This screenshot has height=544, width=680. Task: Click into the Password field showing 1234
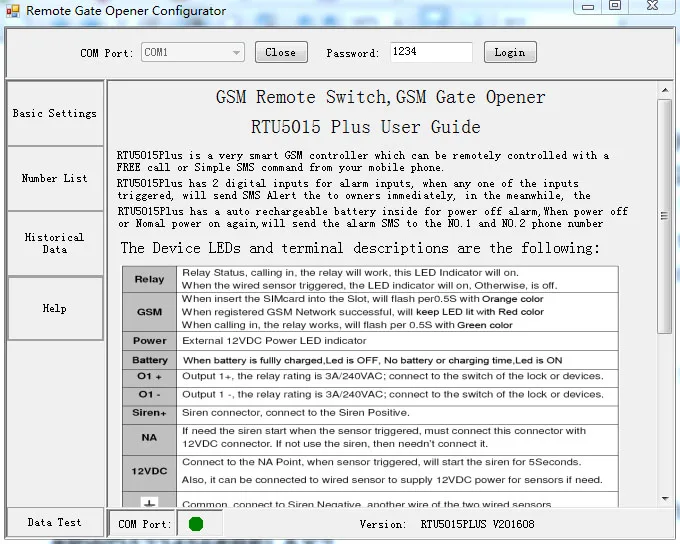click(x=431, y=52)
